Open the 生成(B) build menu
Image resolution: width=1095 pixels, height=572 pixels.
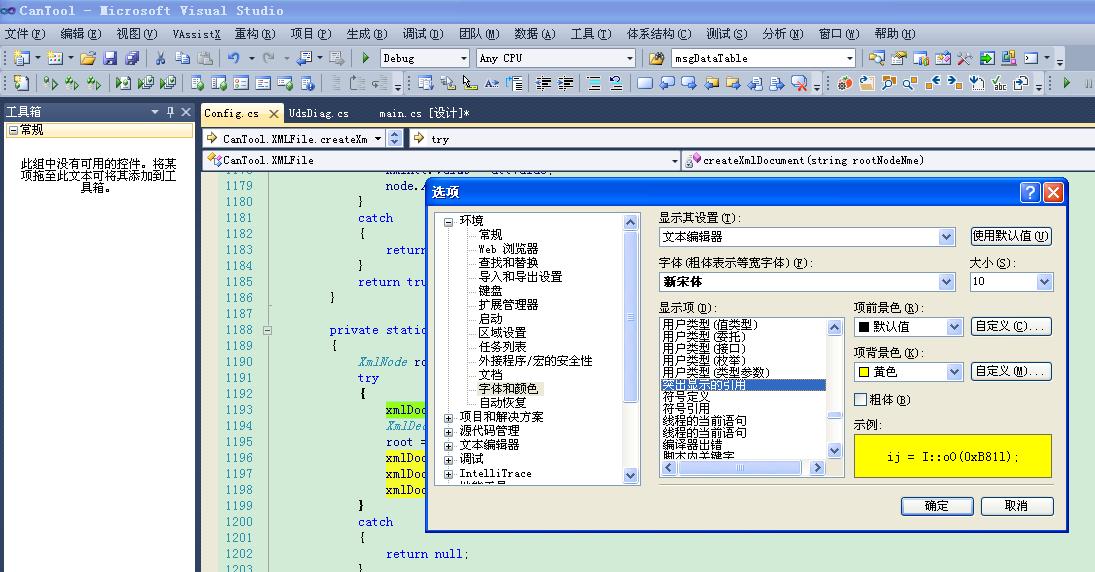(367, 34)
